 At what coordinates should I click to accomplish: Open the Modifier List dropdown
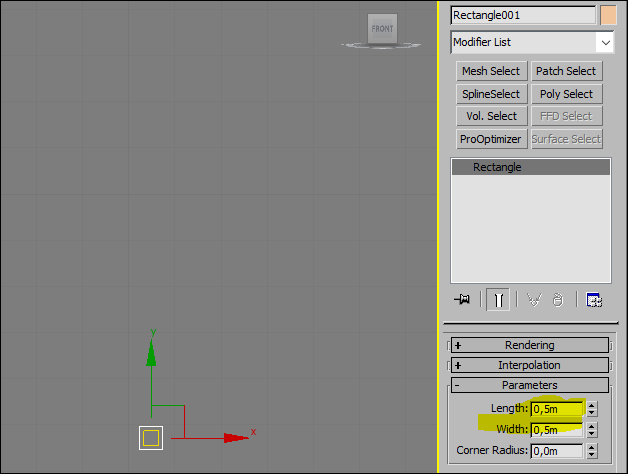point(533,42)
